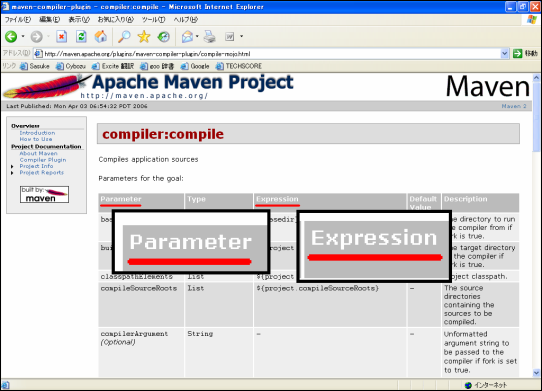Click the compiler:compile page heading
Screen dimensions: 542x391
click(x=163, y=134)
